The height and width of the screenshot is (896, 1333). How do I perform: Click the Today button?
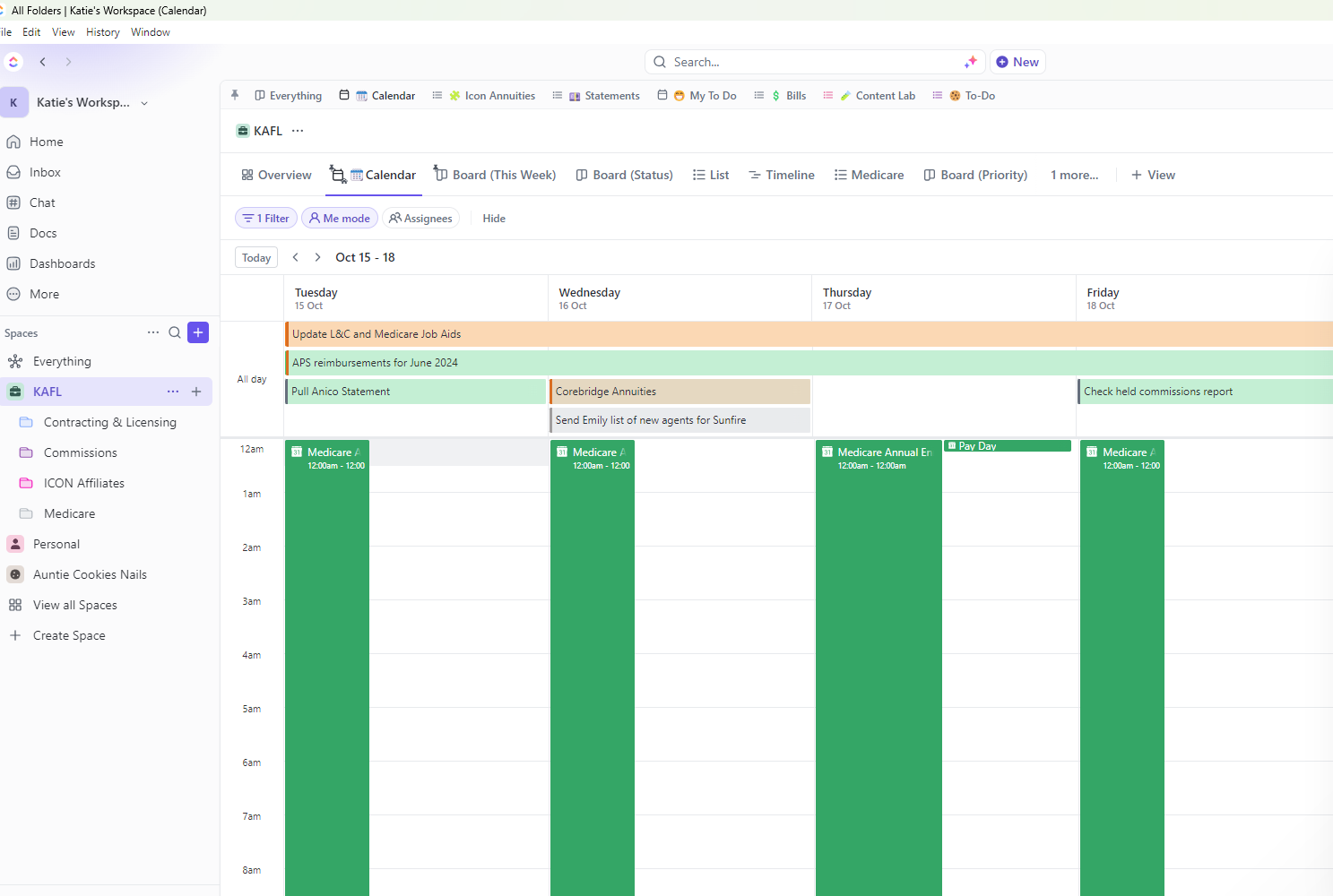[x=256, y=257]
